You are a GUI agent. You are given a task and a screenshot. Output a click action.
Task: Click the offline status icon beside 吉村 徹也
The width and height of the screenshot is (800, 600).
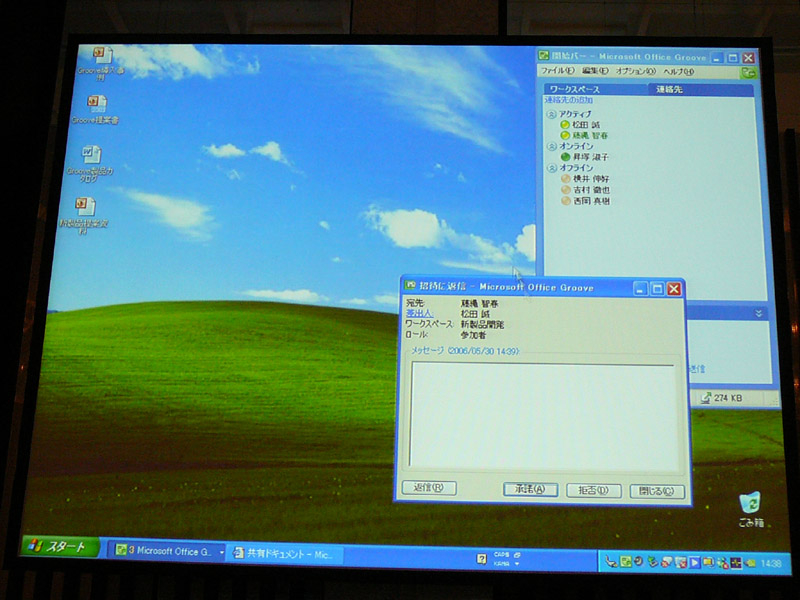coord(565,190)
